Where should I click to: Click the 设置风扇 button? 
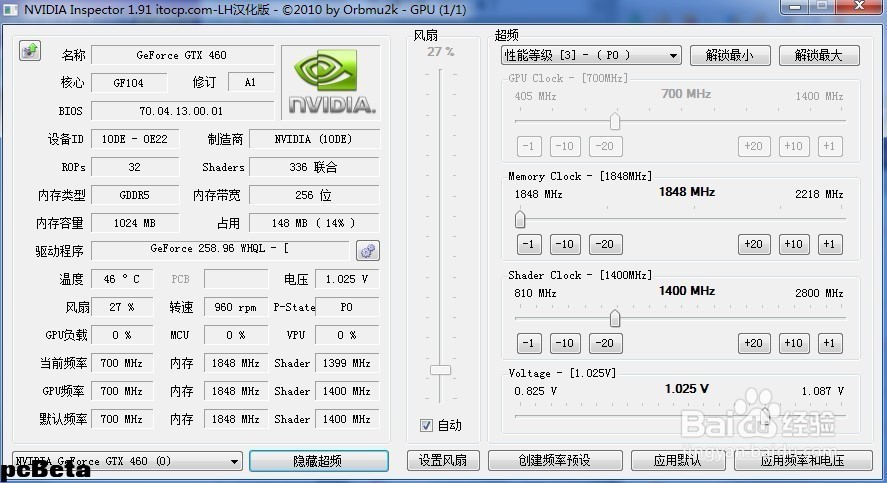tap(443, 460)
